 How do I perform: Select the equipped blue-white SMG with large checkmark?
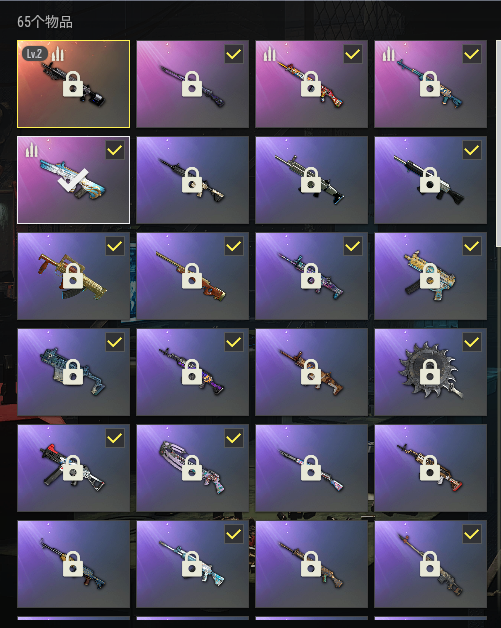73,180
